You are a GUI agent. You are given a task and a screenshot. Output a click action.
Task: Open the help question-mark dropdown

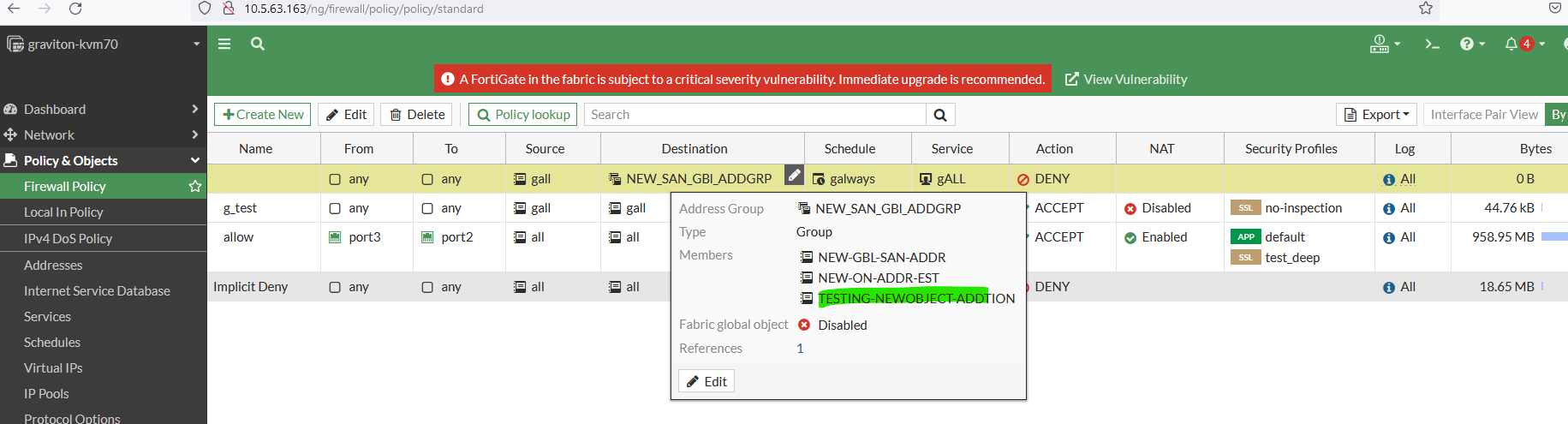pos(1472,44)
